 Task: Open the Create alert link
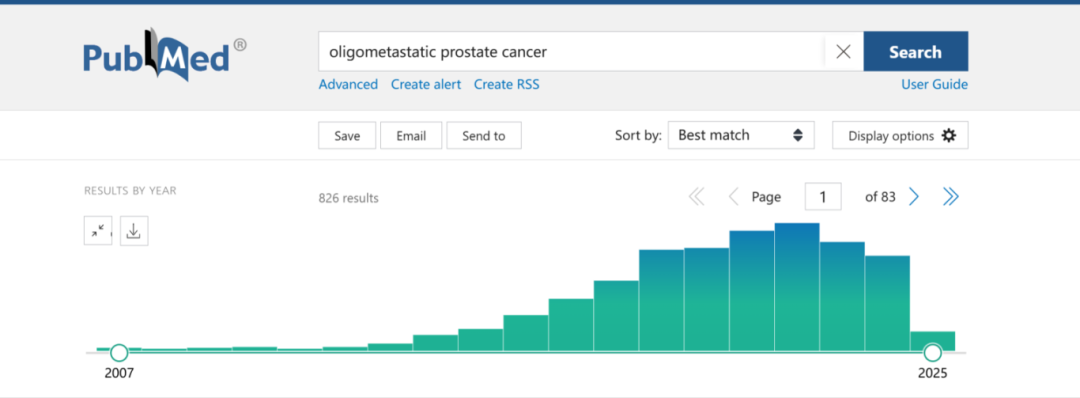(426, 84)
